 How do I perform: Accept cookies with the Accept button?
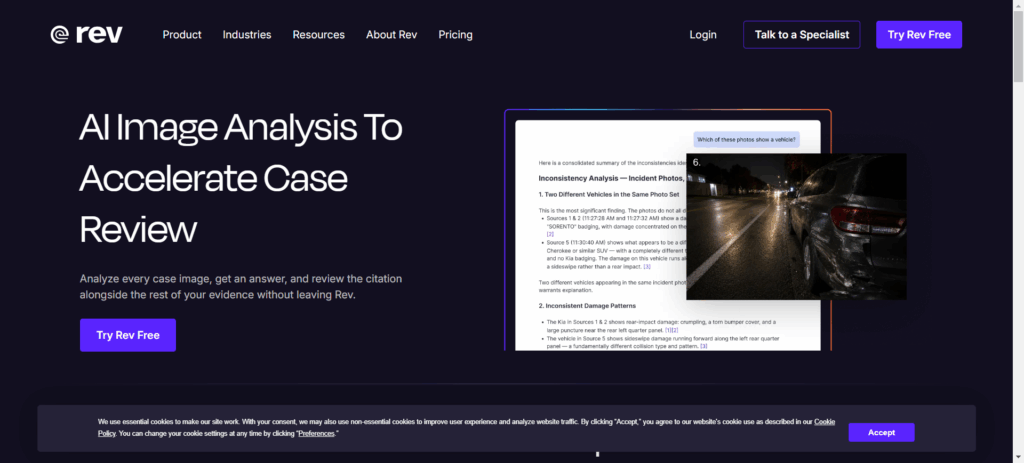[882, 432]
